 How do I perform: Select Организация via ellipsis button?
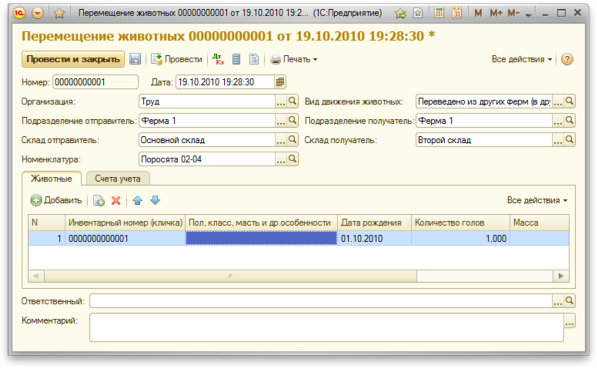281,102
